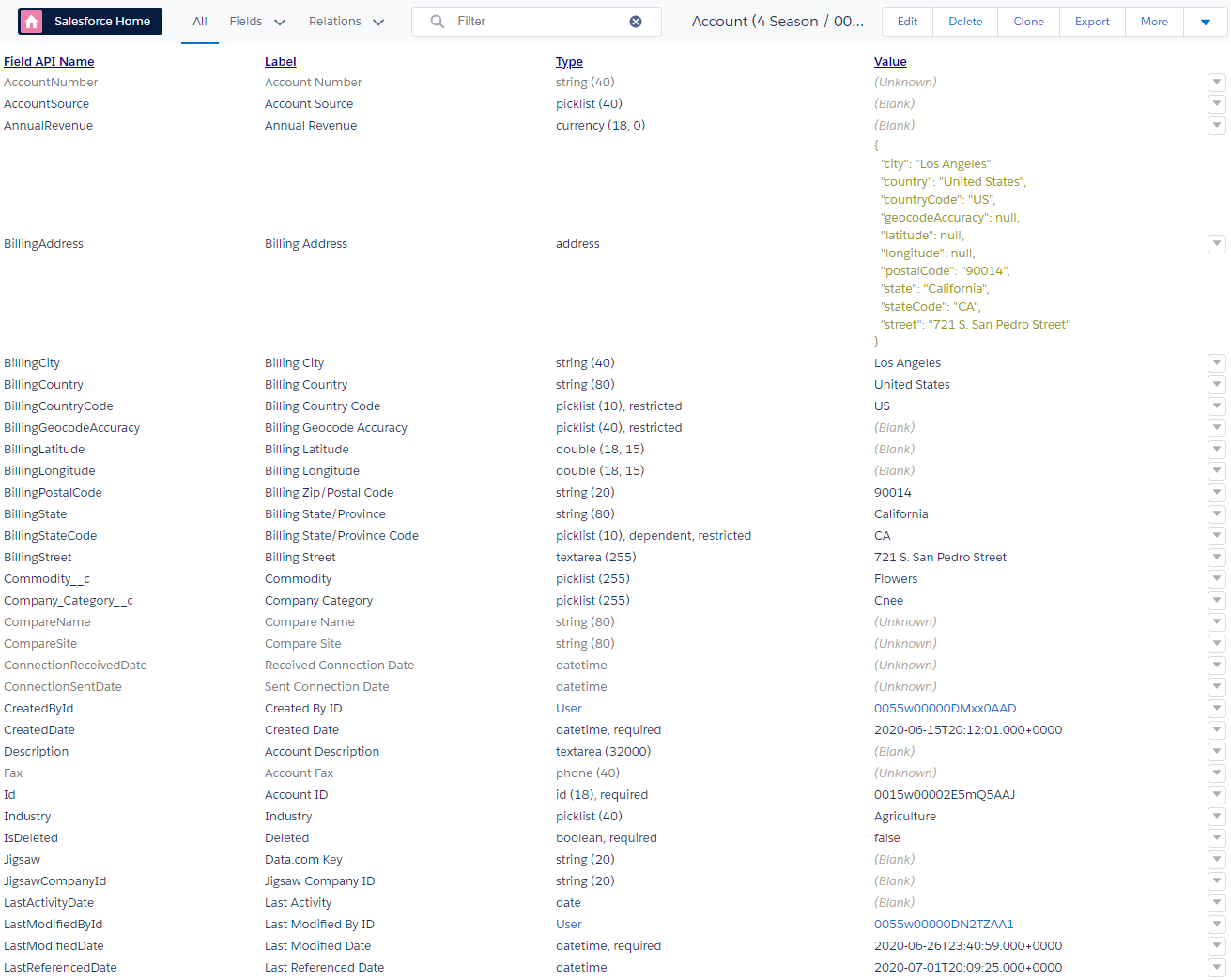Viewport: 1231px width, 980px height.
Task: Click the Edit button
Action: 907,22
